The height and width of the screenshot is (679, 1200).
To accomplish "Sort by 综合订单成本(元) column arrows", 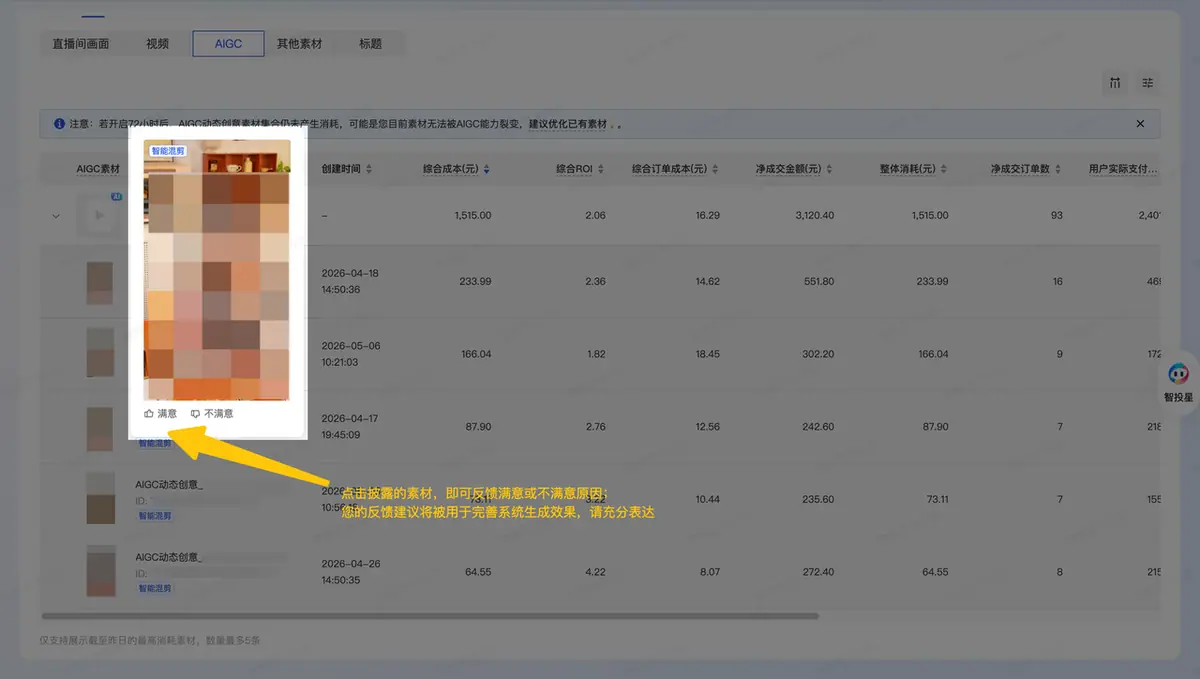I will tap(716, 169).
